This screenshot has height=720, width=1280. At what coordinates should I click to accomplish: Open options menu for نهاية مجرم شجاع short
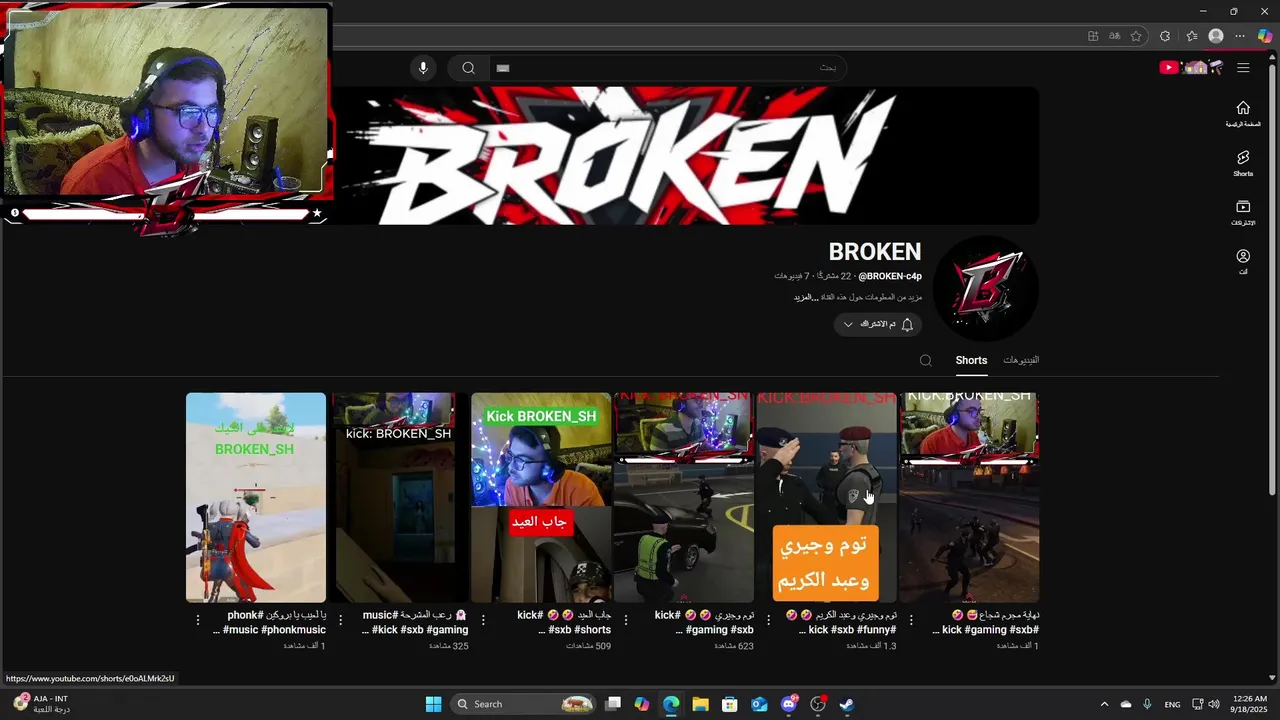pos(911,620)
